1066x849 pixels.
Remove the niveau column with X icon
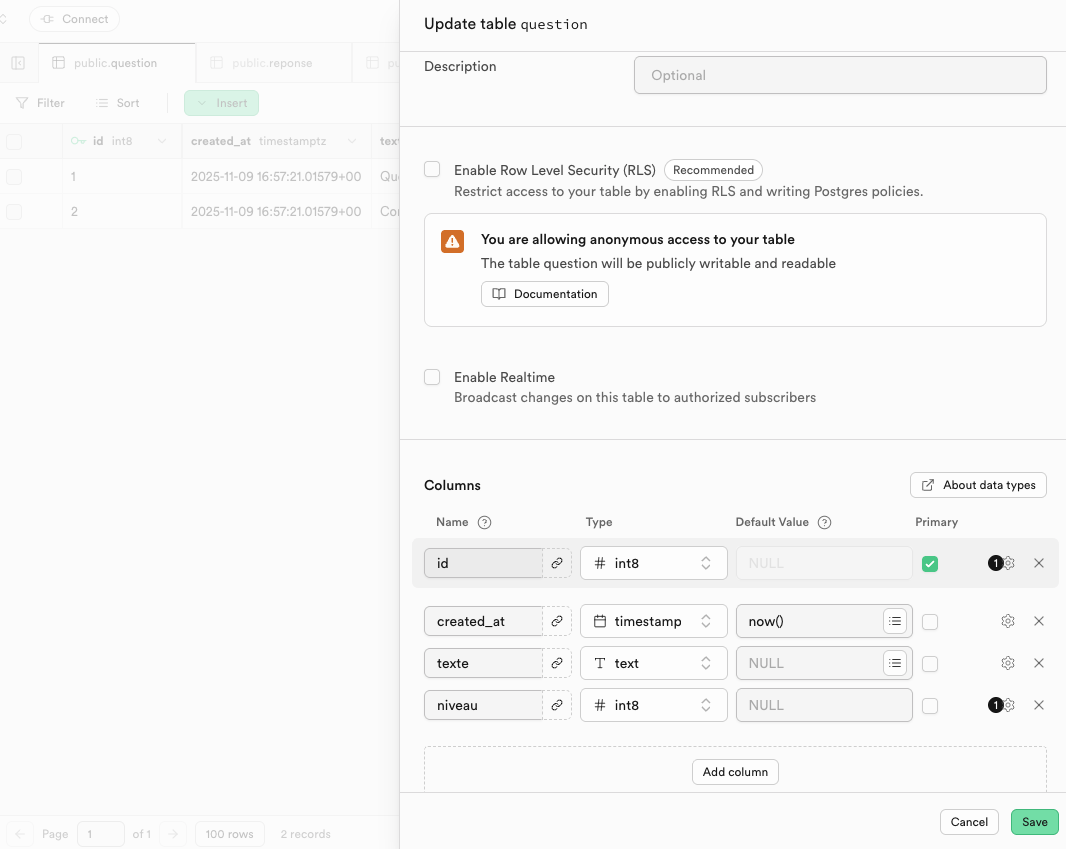(x=1039, y=705)
